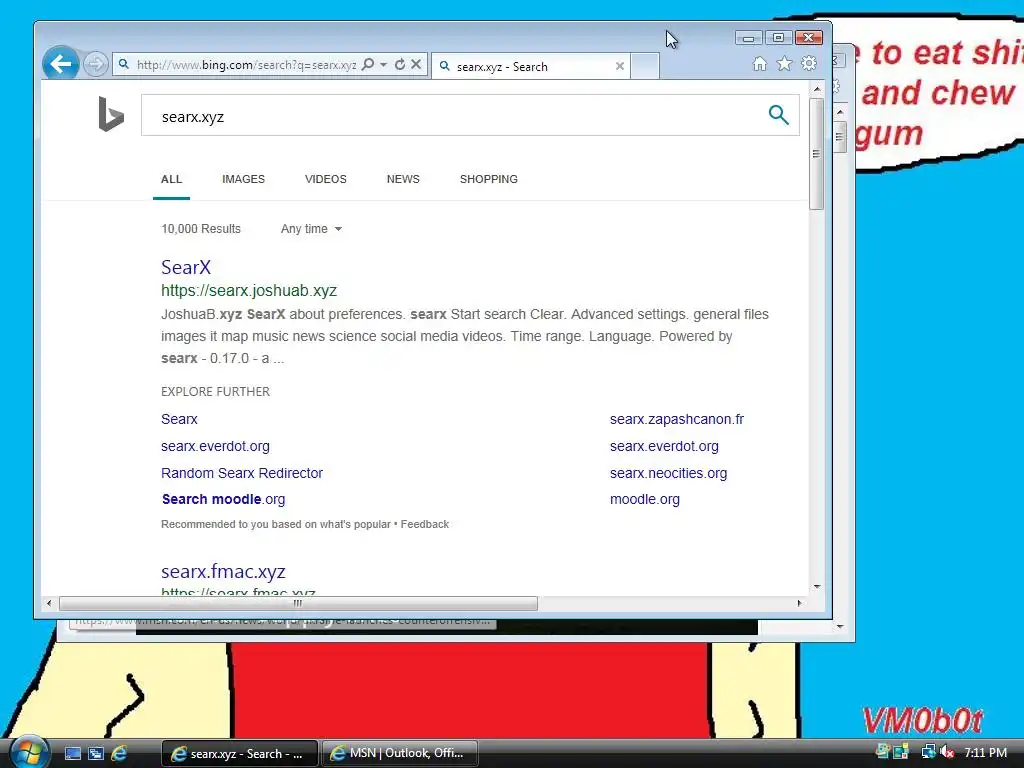Click the Bing logo
Screen dimensions: 1024x768
point(110,114)
